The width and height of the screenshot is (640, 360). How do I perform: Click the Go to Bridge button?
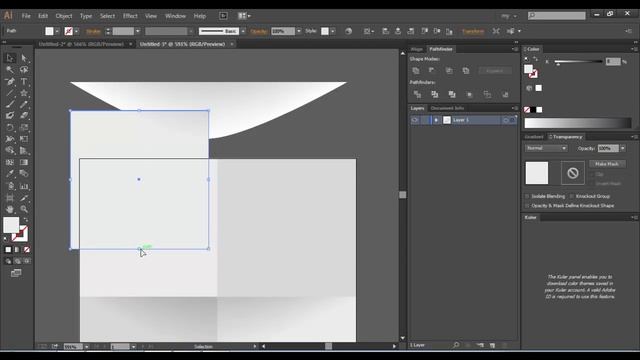click(x=223, y=16)
